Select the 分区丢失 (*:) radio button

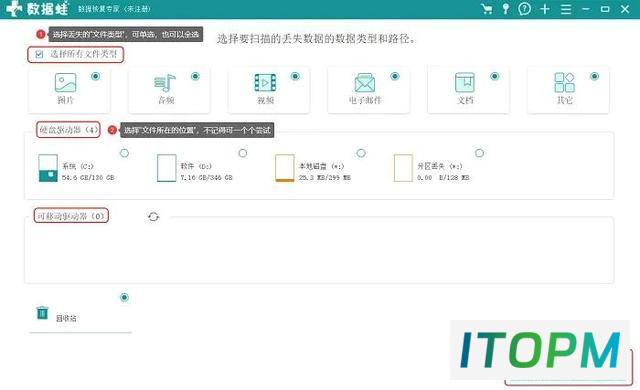[x=480, y=153]
